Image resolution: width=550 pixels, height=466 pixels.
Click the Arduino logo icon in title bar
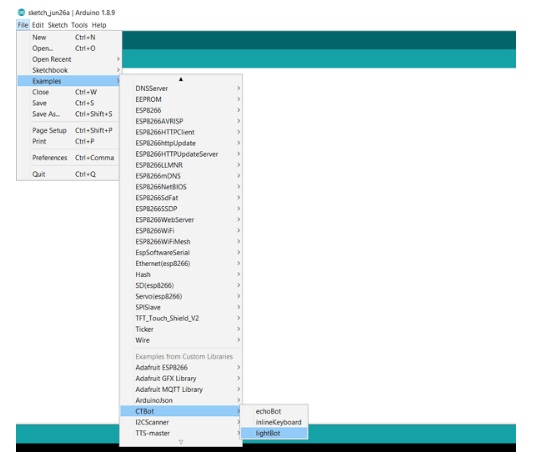click(x=21, y=13)
